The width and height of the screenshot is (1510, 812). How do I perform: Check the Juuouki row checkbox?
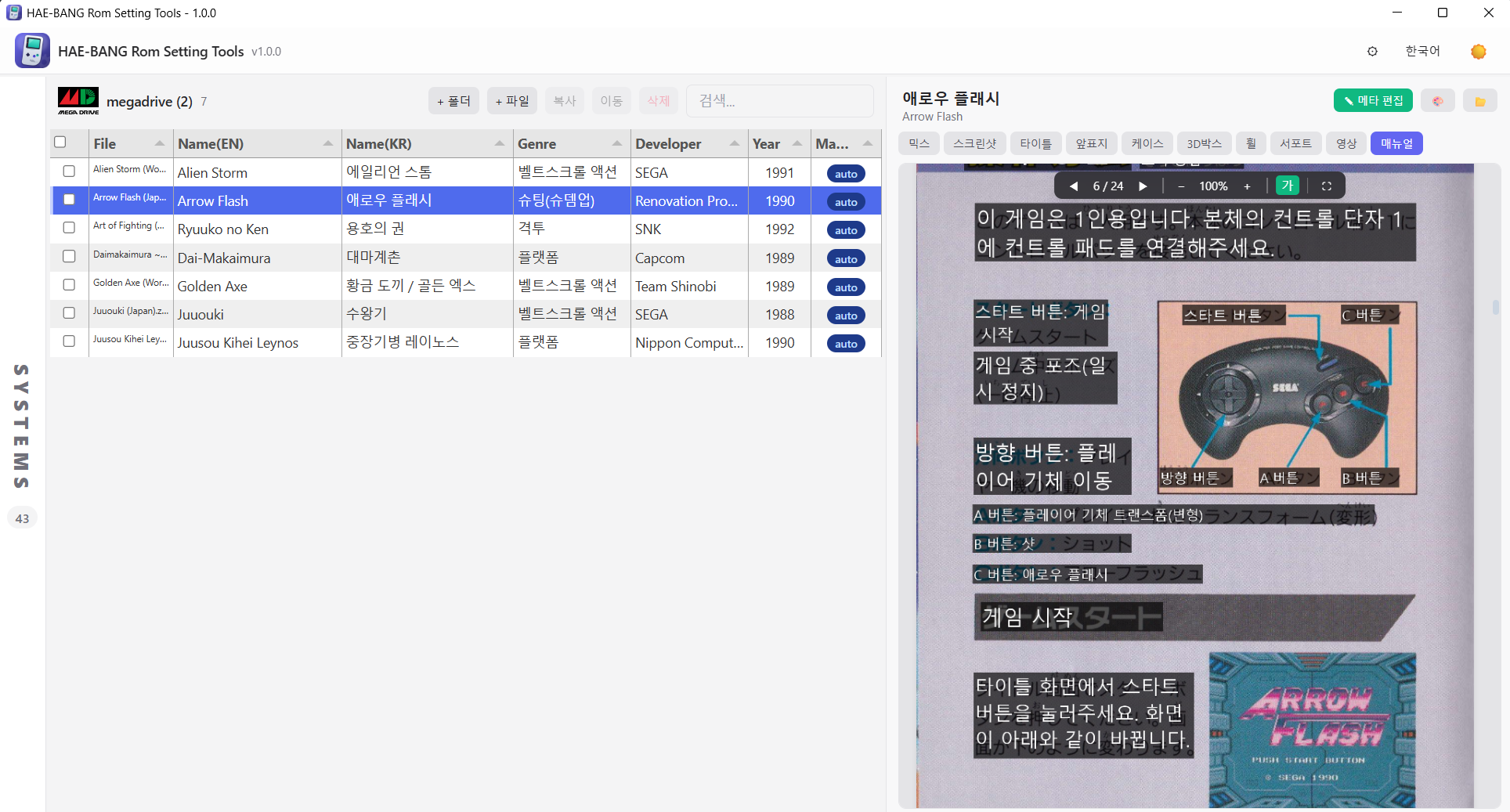69,312
